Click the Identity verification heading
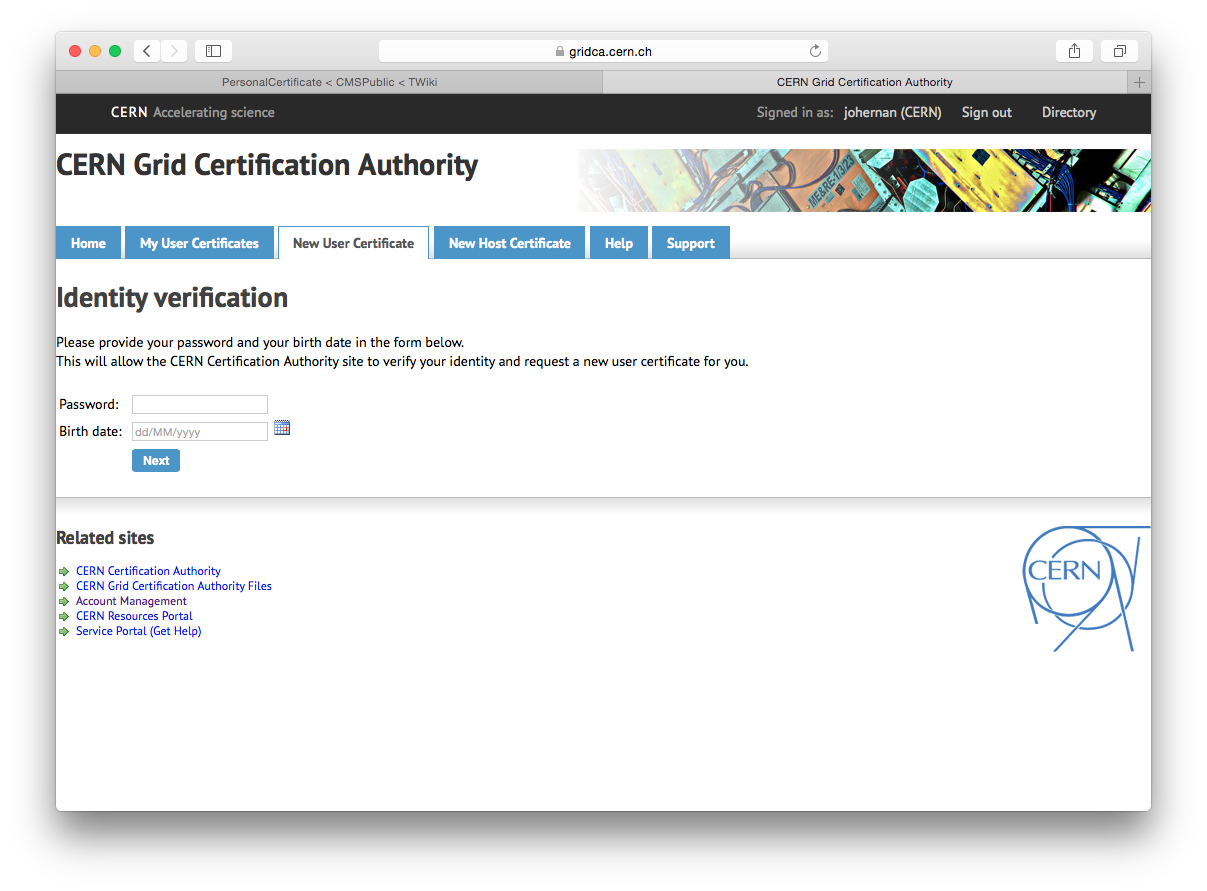This screenshot has height=891, width=1207. 172,298
